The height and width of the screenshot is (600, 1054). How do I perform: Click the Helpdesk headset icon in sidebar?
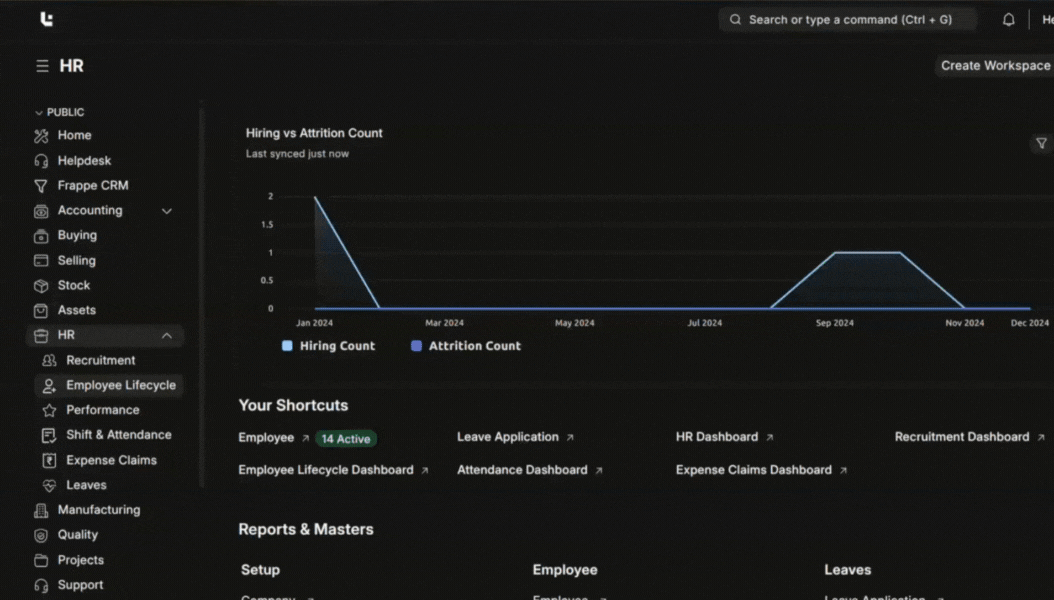[x=41, y=161]
